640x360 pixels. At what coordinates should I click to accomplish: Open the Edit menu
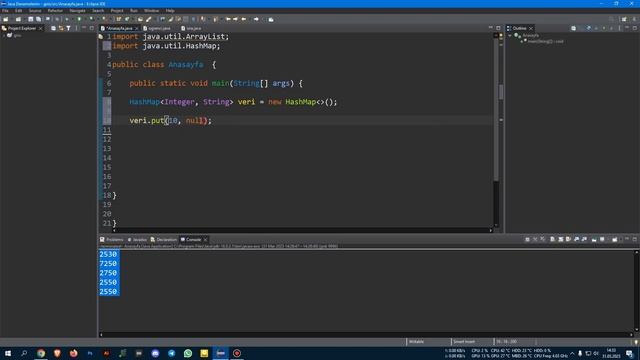pyautogui.click(x=19, y=11)
